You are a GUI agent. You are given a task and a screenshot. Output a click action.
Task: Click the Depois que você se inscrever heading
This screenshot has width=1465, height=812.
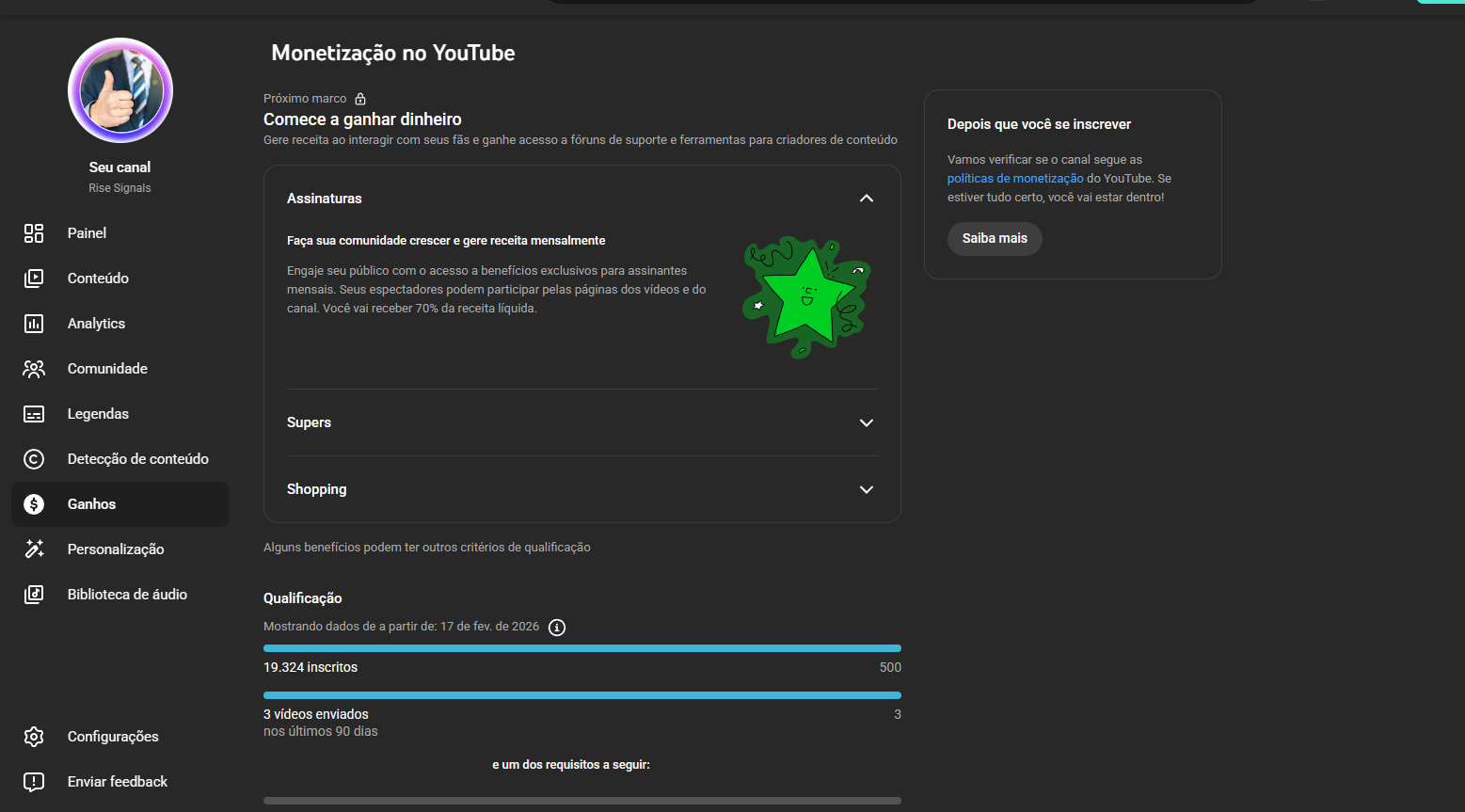click(x=1039, y=124)
